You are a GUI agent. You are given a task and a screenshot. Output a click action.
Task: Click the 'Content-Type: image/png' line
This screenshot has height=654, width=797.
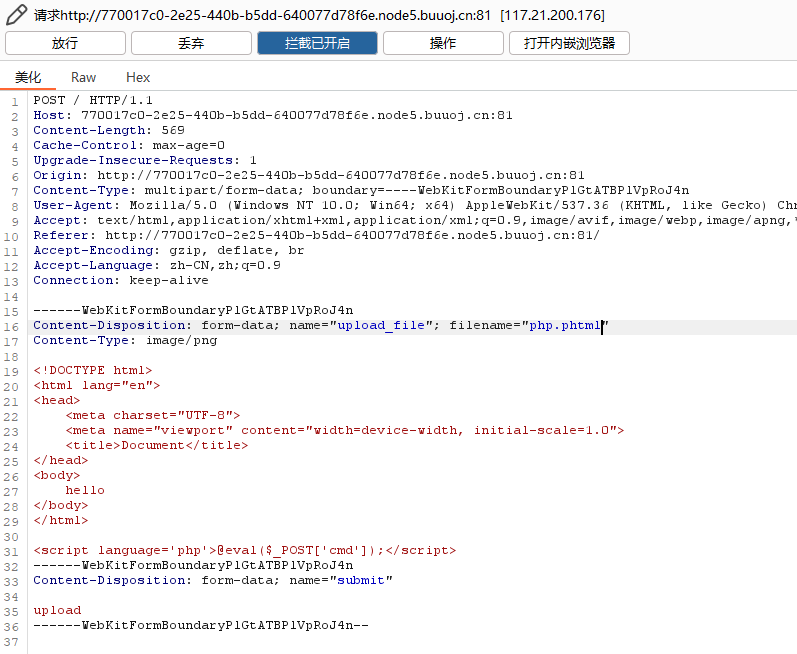click(x=125, y=340)
